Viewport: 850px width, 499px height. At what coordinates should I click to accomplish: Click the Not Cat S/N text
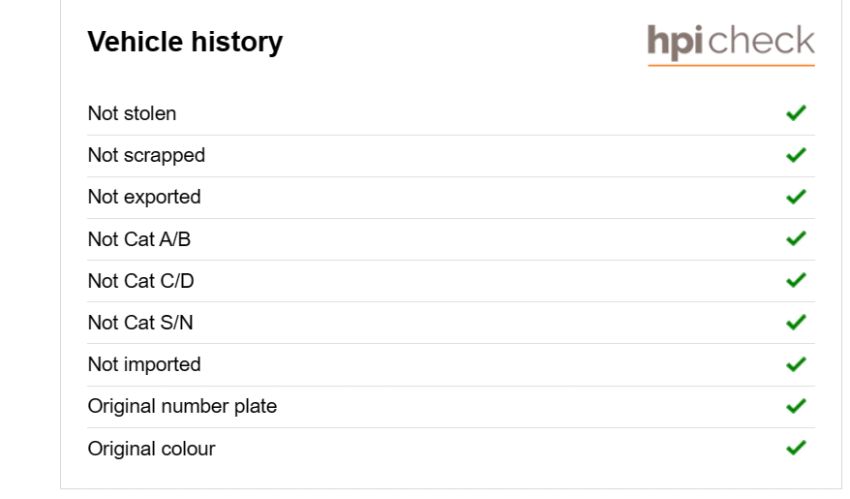(140, 322)
